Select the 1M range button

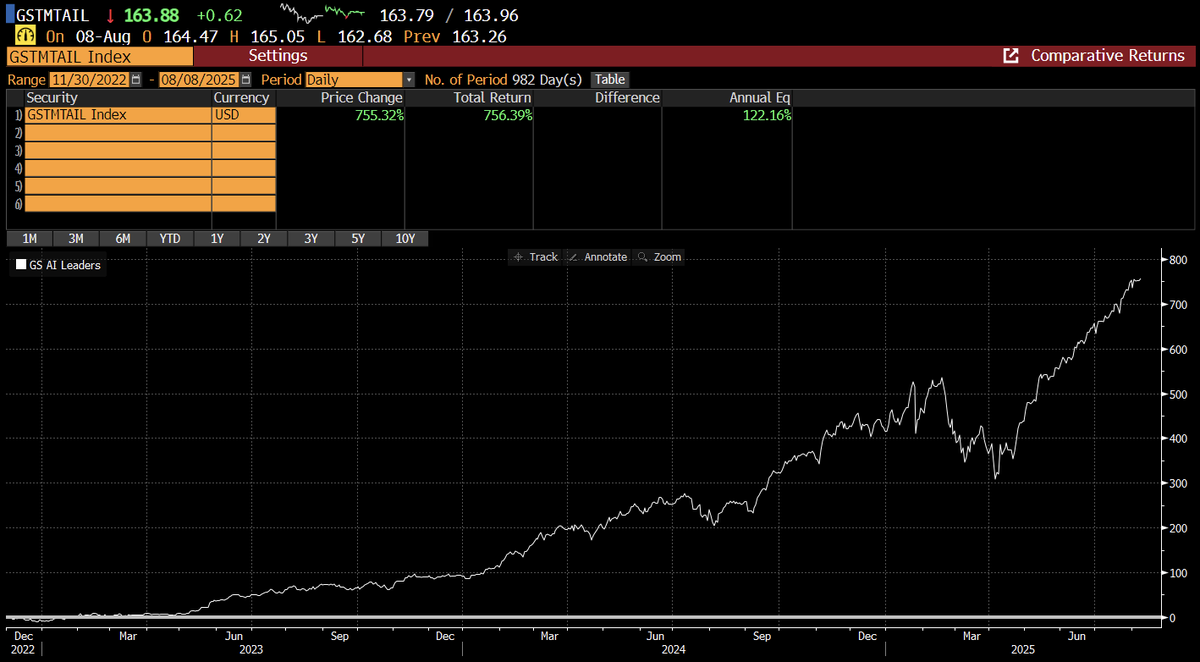tap(29, 238)
